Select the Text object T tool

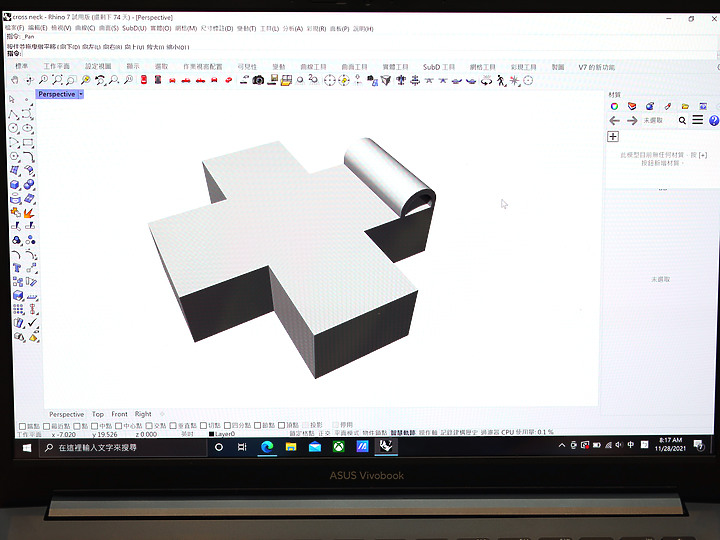click(x=17, y=268)
